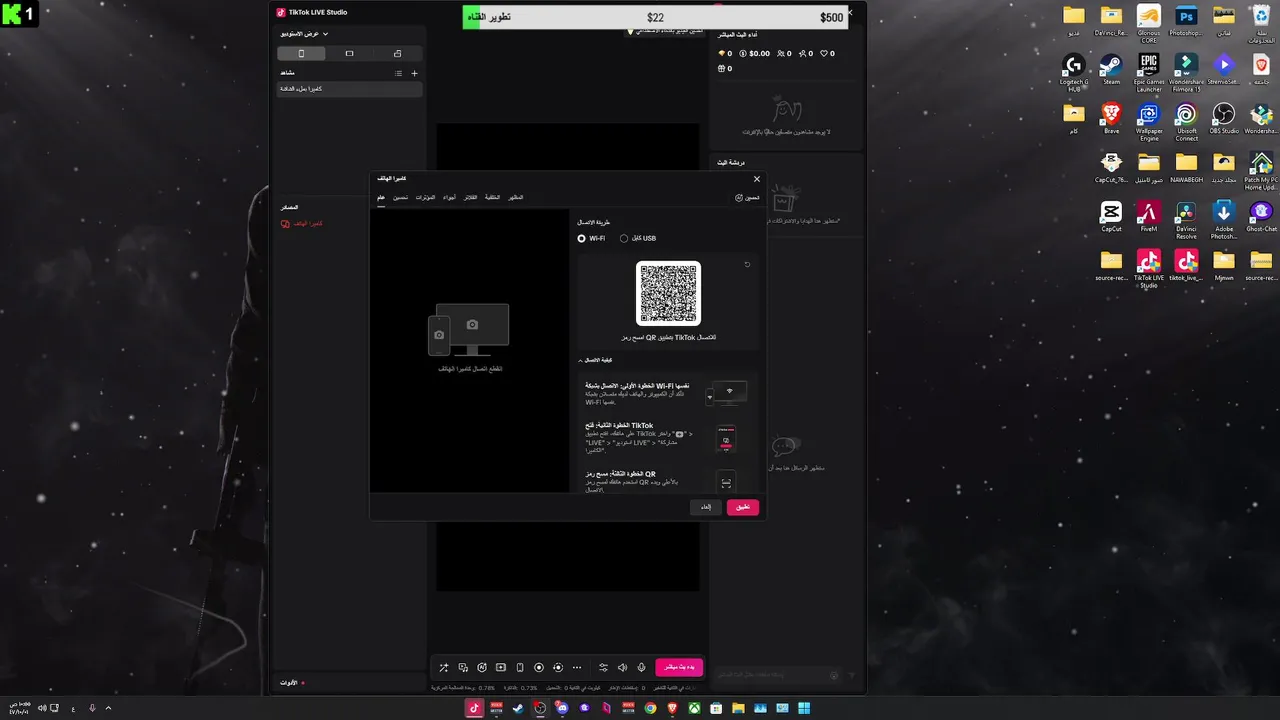Screen dimensions: 1280x720
Task: Click the $22 donation goal progress bar
Action: [x=655, y=17]
